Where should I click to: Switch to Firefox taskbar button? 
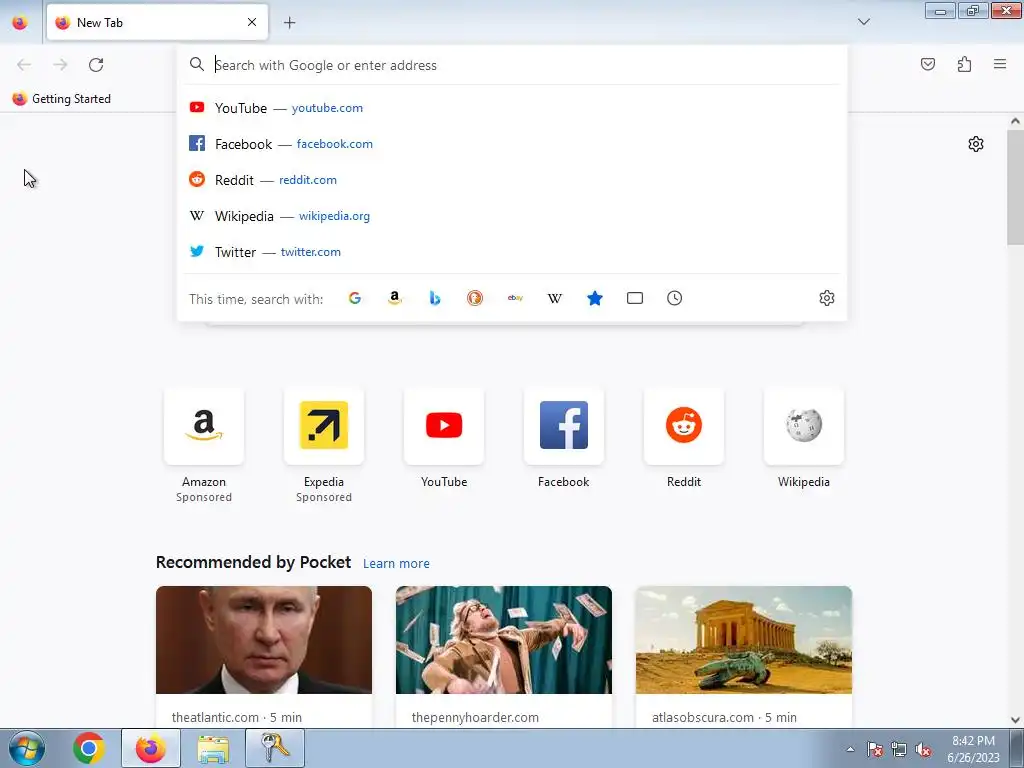coord(151,748)
